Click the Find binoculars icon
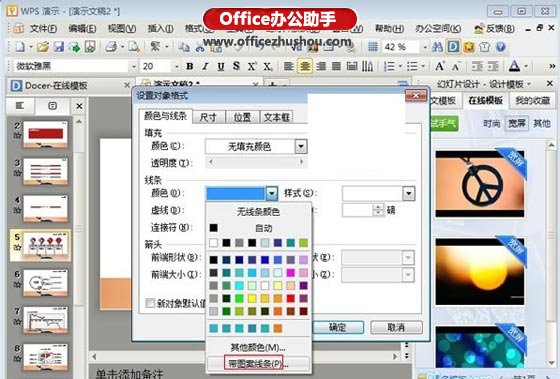Viewport: 560px width, 379px height. (x=437, y=47)
